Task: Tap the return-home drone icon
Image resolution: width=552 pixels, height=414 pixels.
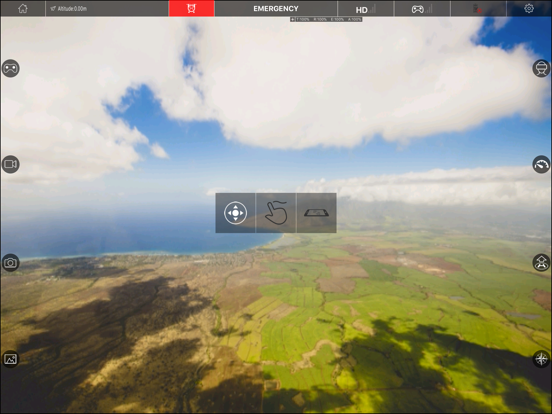Action: 541,262
